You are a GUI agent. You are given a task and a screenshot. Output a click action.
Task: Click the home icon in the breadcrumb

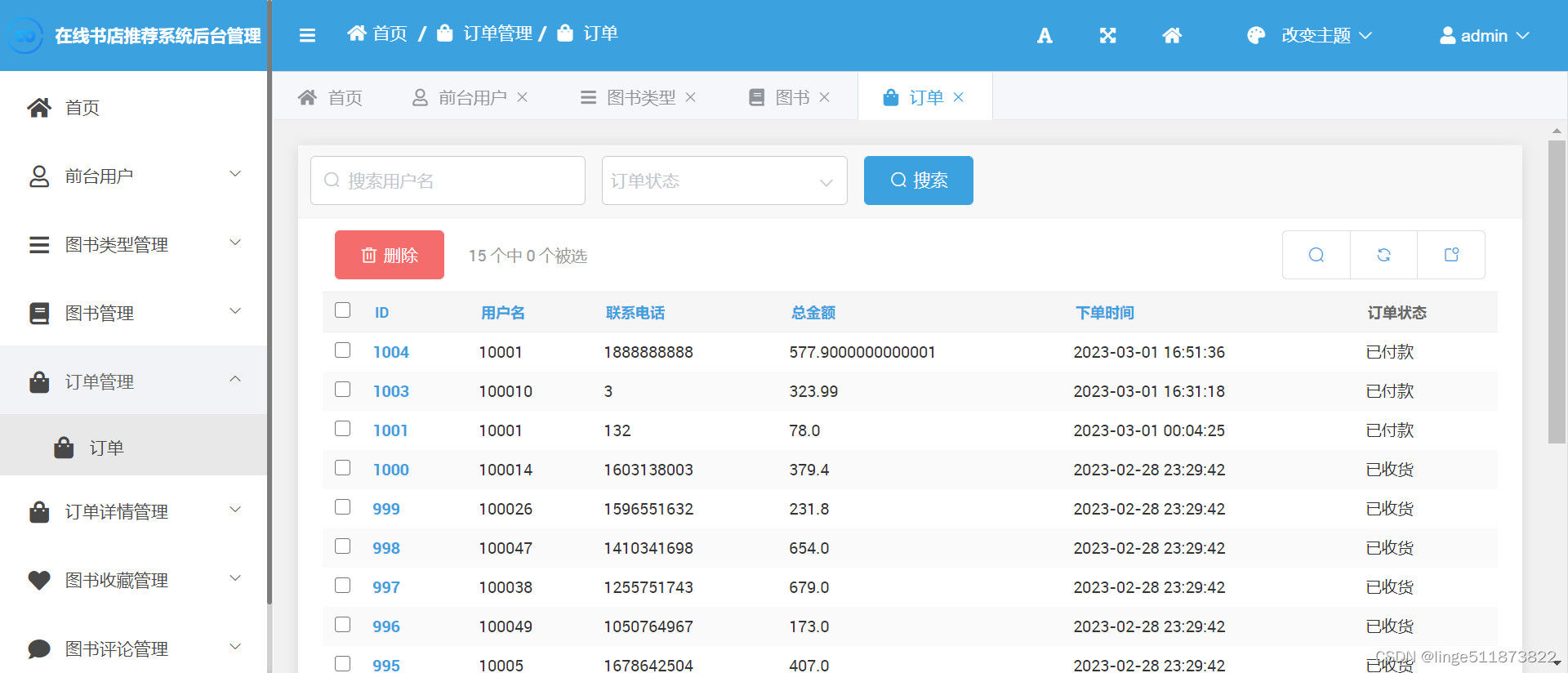click(x=357, y=33)
